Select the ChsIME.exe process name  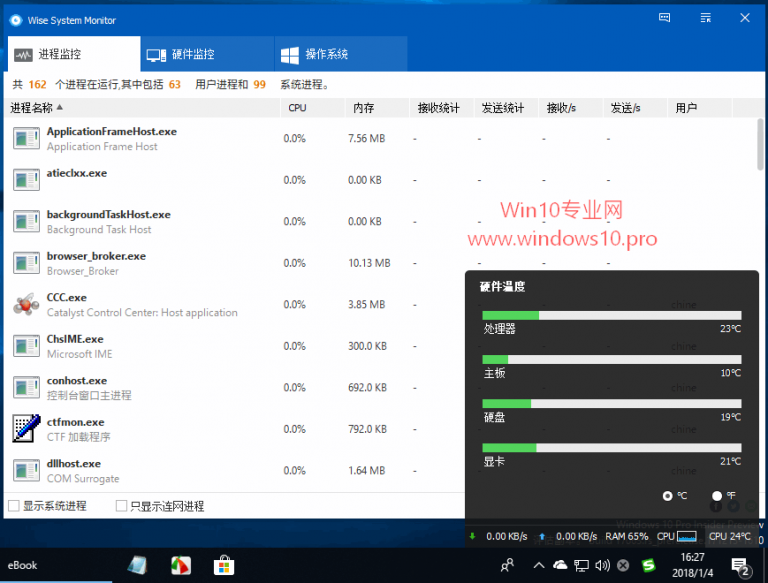(75, 339)
